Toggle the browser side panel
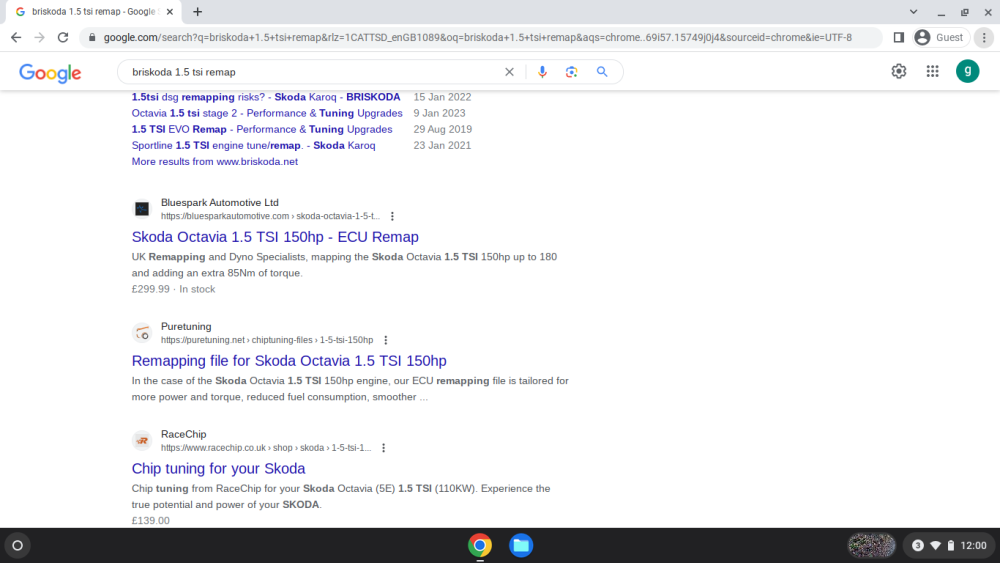Image resolution: width=1000 pixels, height=563 pixels. 899,38
